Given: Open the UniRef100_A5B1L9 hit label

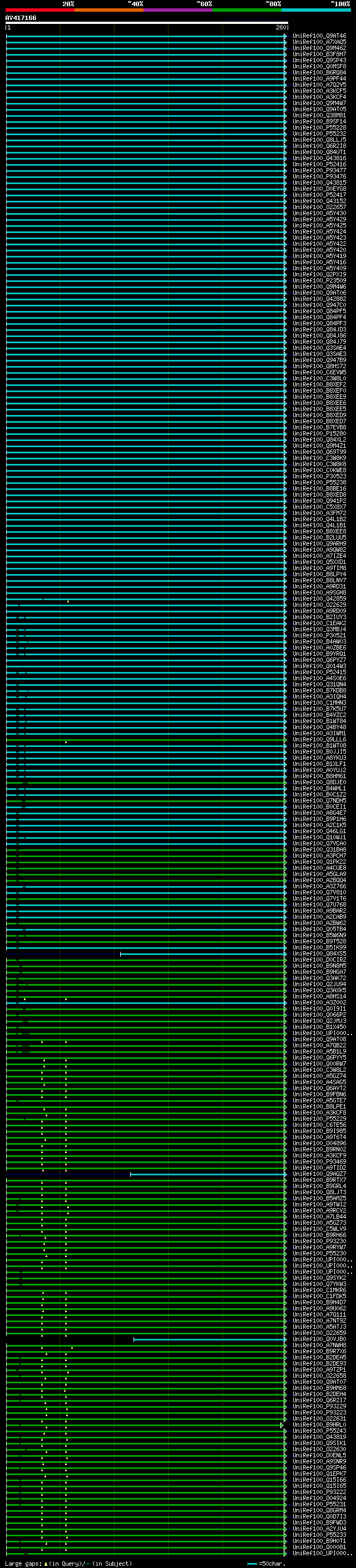Looking at the screenshot, I should pyautogui.click(x=319, y=1052).
